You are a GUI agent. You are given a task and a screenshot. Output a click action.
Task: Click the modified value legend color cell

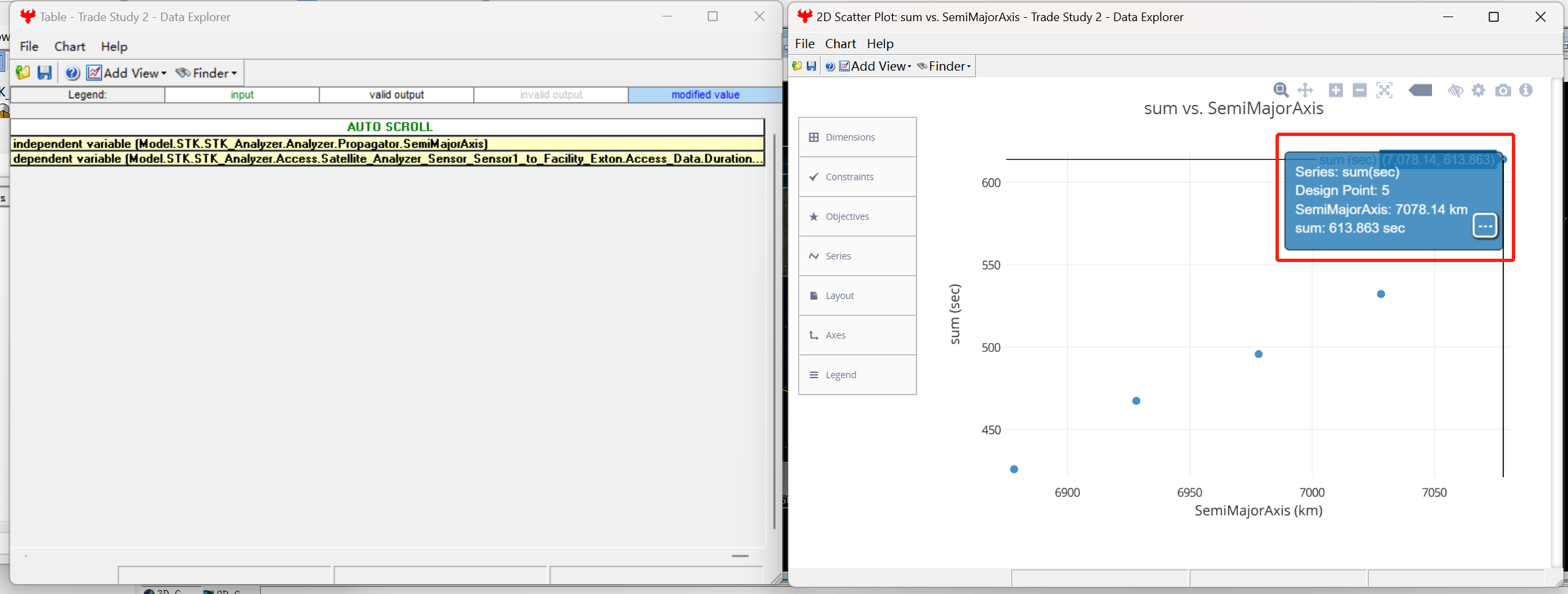pyautogui.click(x=704, y=95)
